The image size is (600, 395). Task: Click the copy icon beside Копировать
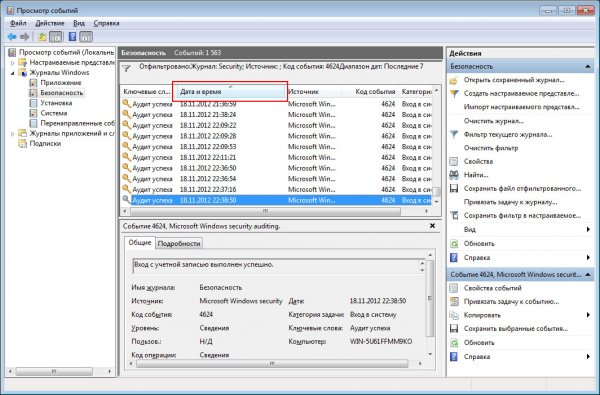454,315
